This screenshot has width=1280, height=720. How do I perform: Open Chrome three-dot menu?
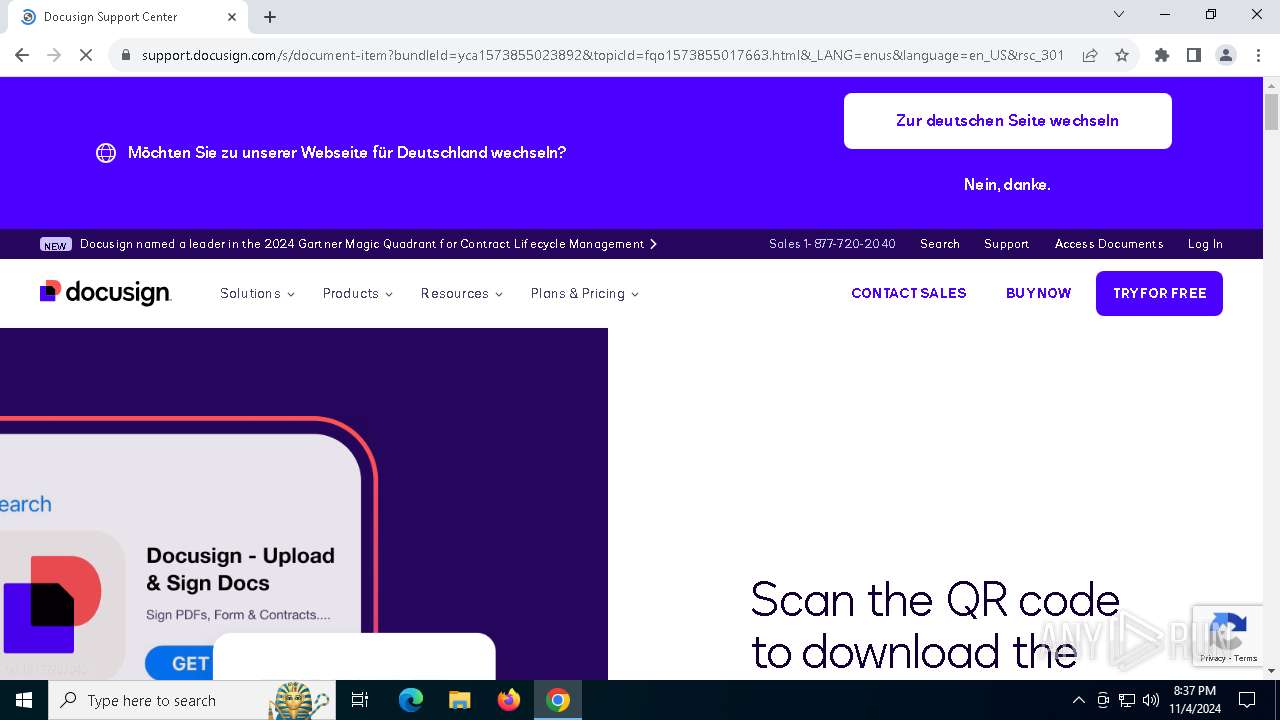point(1257,55)
